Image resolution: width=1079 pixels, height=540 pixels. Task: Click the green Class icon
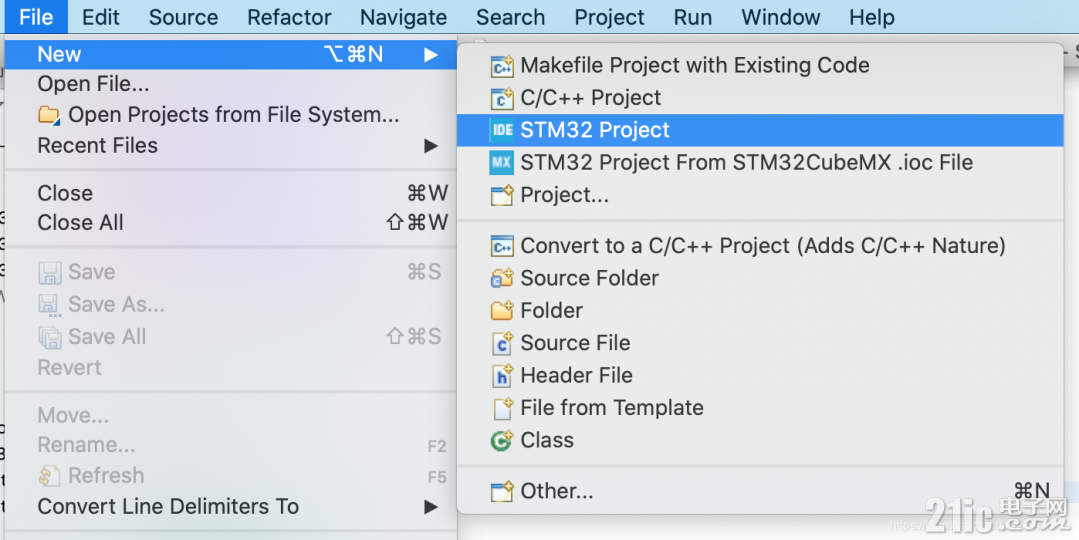pyautogui.click(x=502, y=440)
